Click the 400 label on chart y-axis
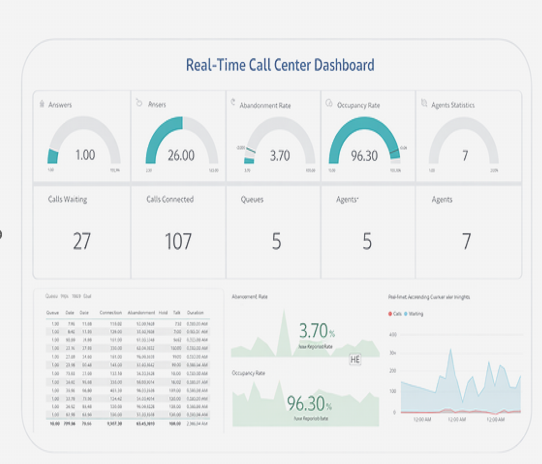The image size is (542, 464). (393, 335)
